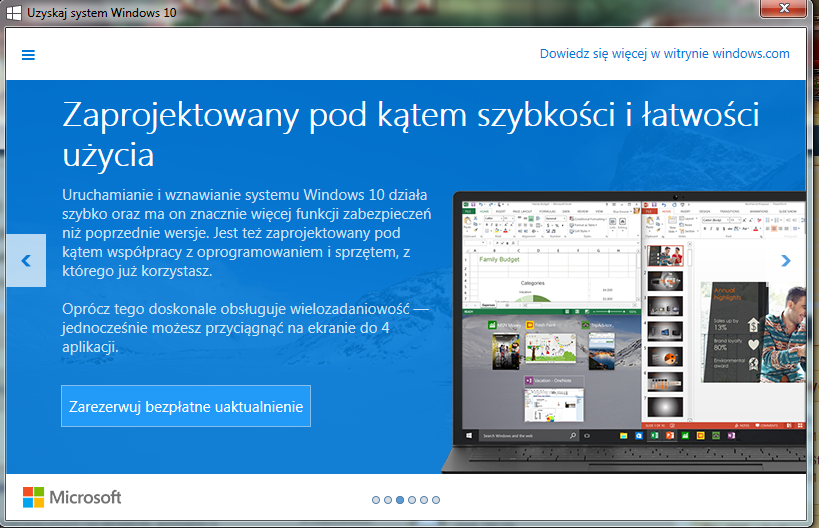The width and height of the screenshot is (819, 528).
Task: Select the third page indicator dot
Action: point(400,500)
